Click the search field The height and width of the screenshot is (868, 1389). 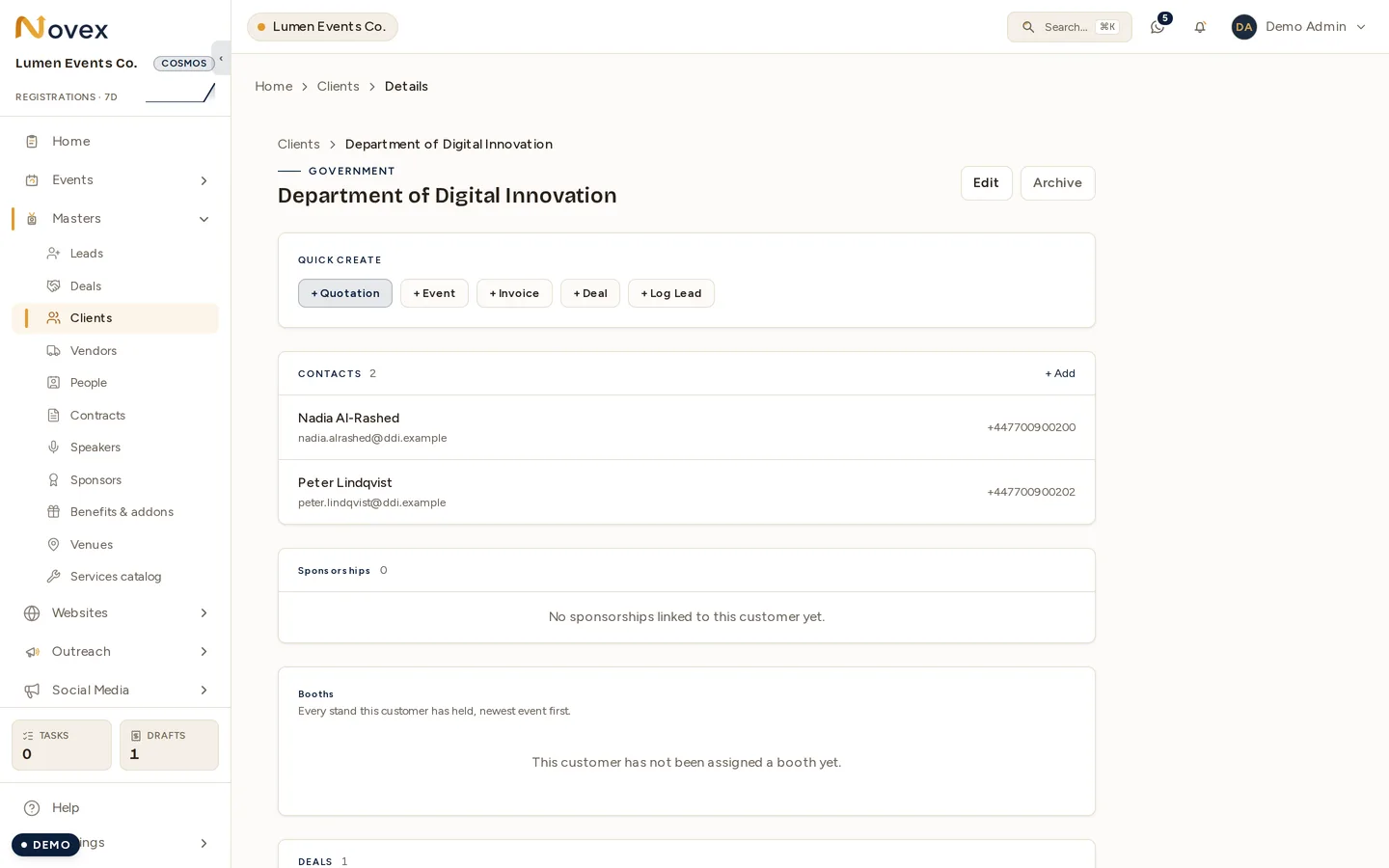coord(1070,27)
